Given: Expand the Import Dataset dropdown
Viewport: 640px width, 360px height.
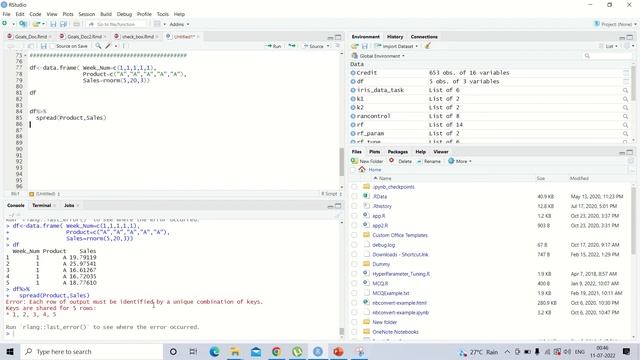Looking at the screenshot, I should [x=396, y=46].
